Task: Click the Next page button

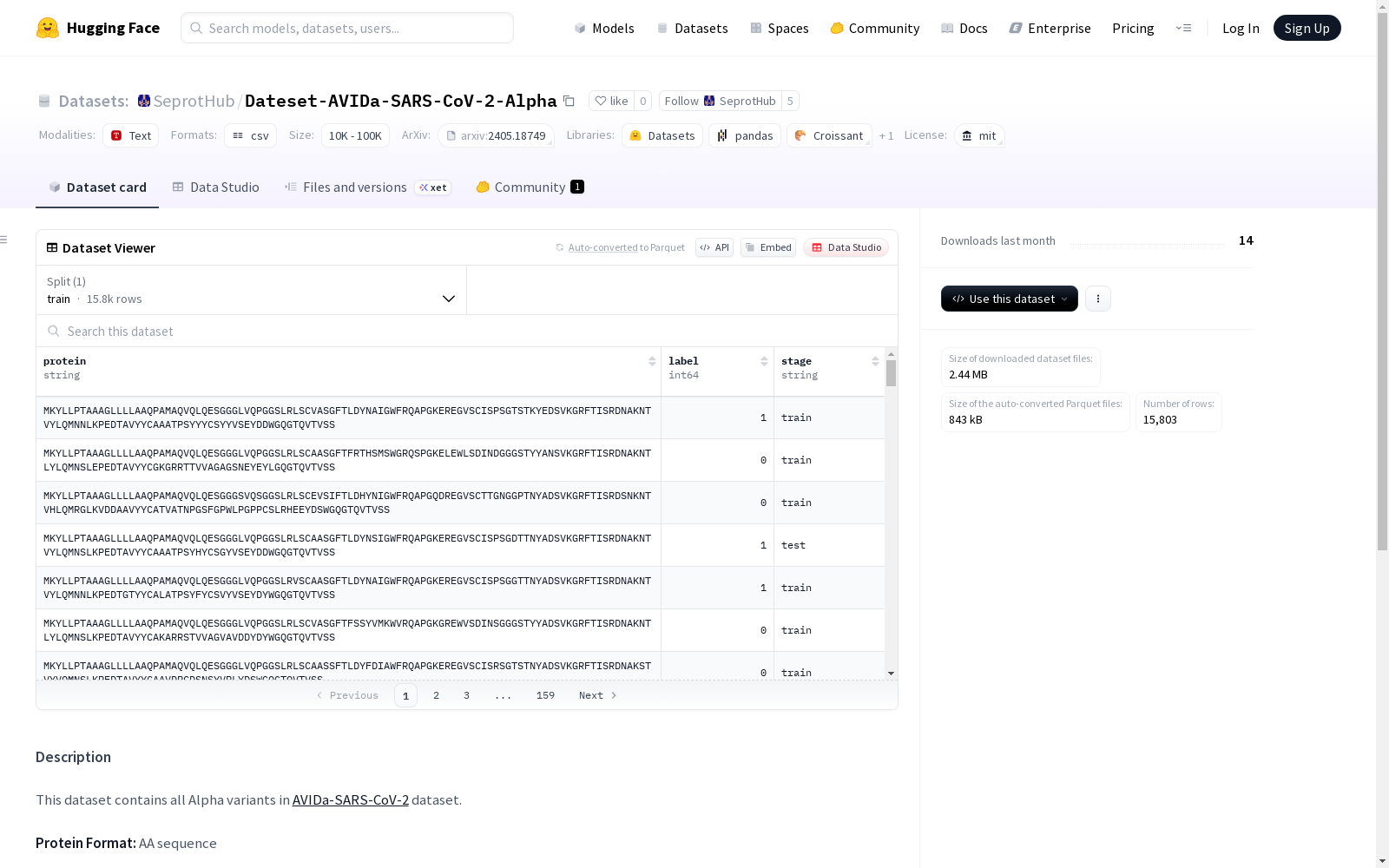Action: tap(598, 695)
